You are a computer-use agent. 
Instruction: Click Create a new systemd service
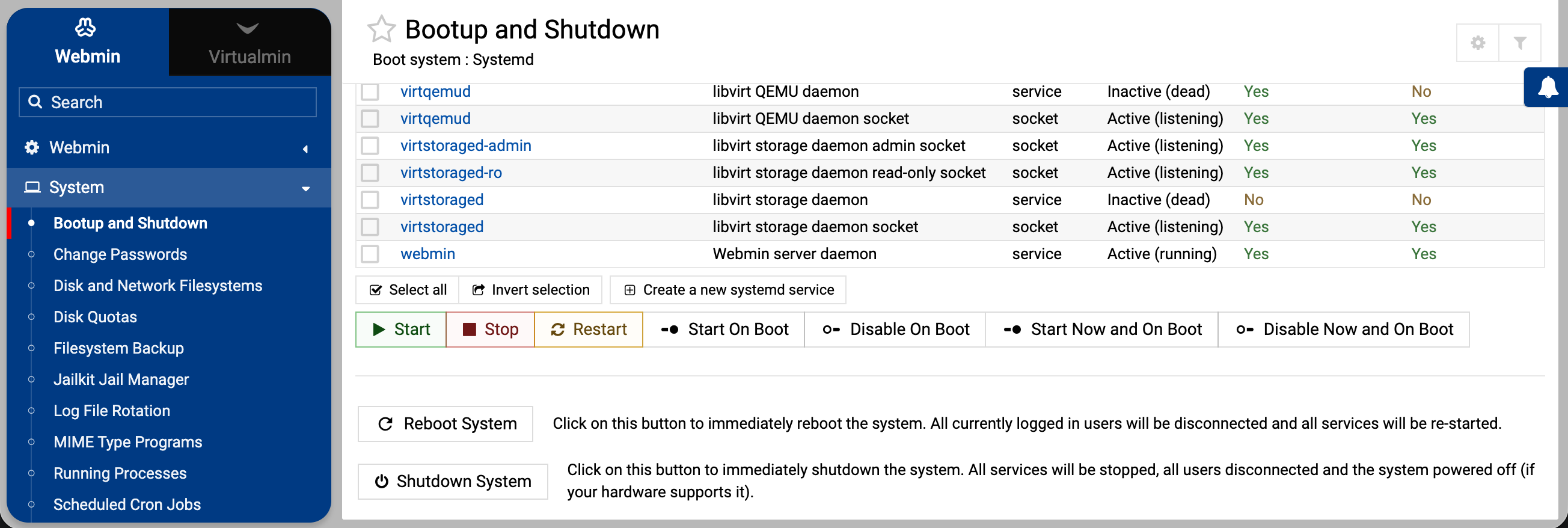pos(727,290)
